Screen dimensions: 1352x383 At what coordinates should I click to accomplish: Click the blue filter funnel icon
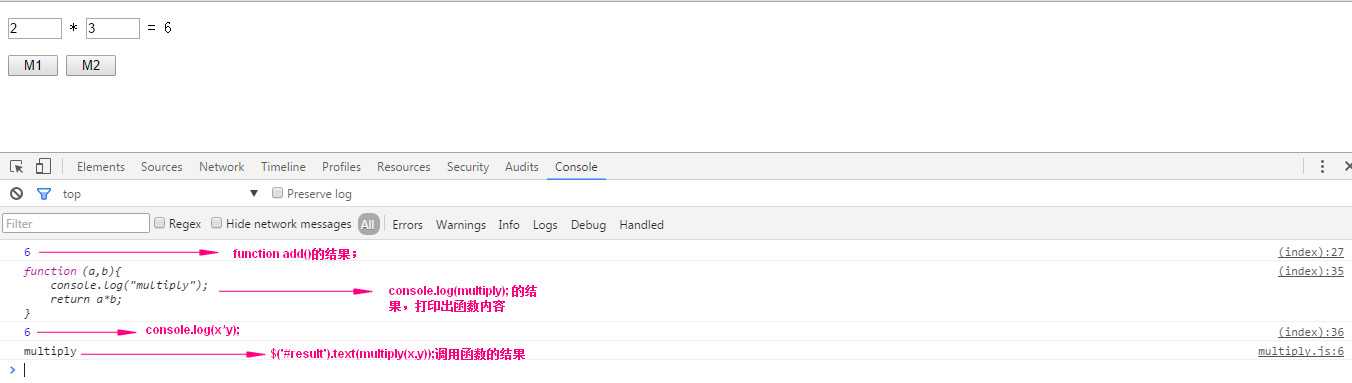[43, 194]
